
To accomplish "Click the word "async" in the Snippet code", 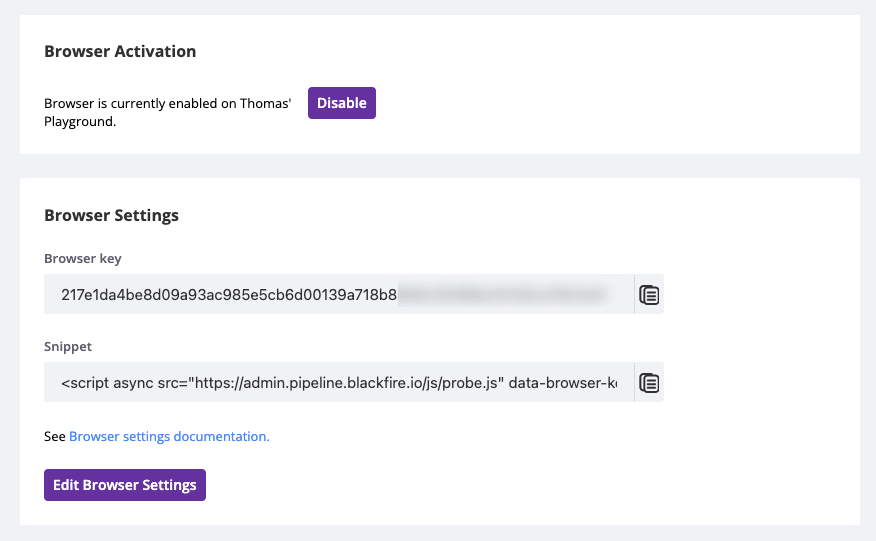I will 132,383.
